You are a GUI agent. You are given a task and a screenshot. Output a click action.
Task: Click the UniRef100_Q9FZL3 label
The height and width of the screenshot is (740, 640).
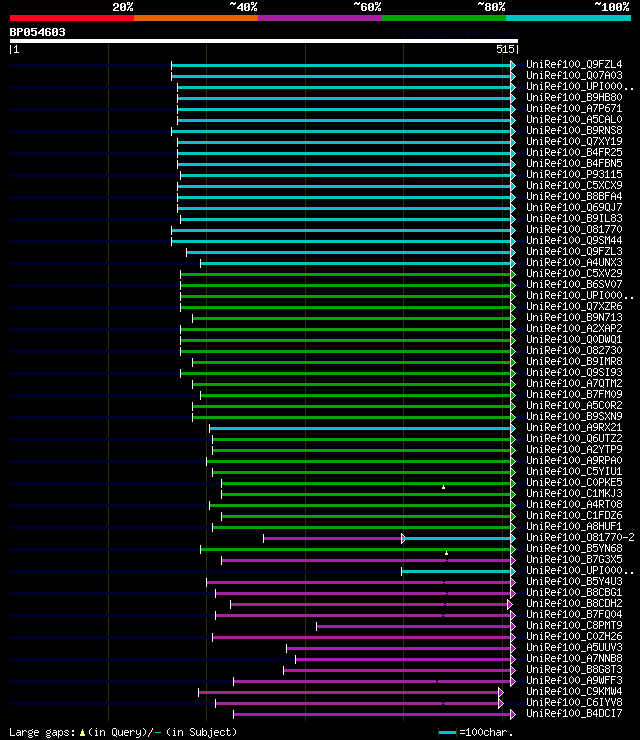pos(574,252)
